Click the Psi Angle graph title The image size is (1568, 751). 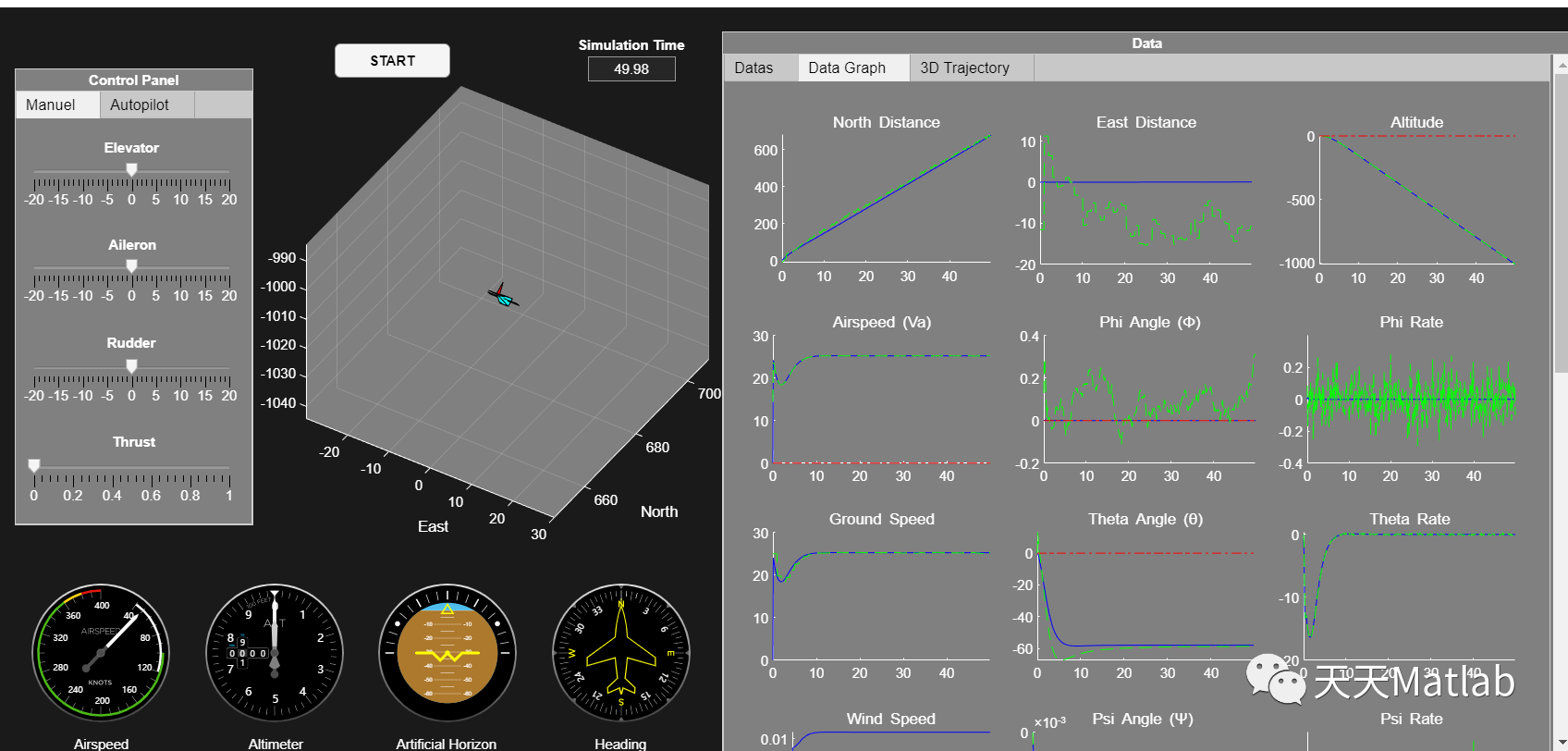point(1143,719)
